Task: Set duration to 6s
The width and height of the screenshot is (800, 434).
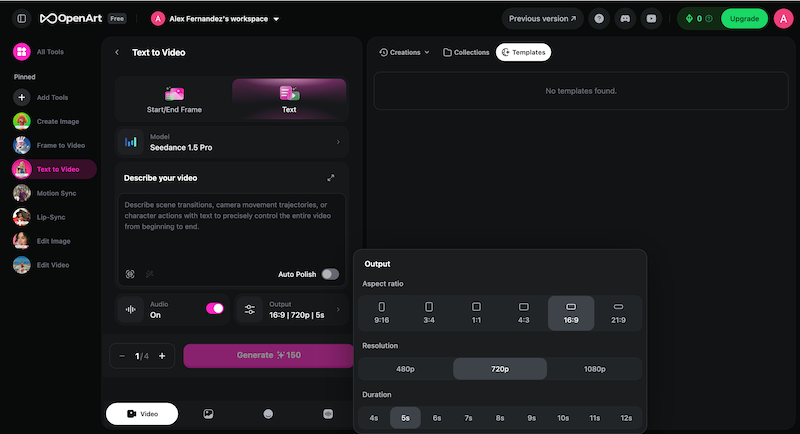Action: [437, 418]
